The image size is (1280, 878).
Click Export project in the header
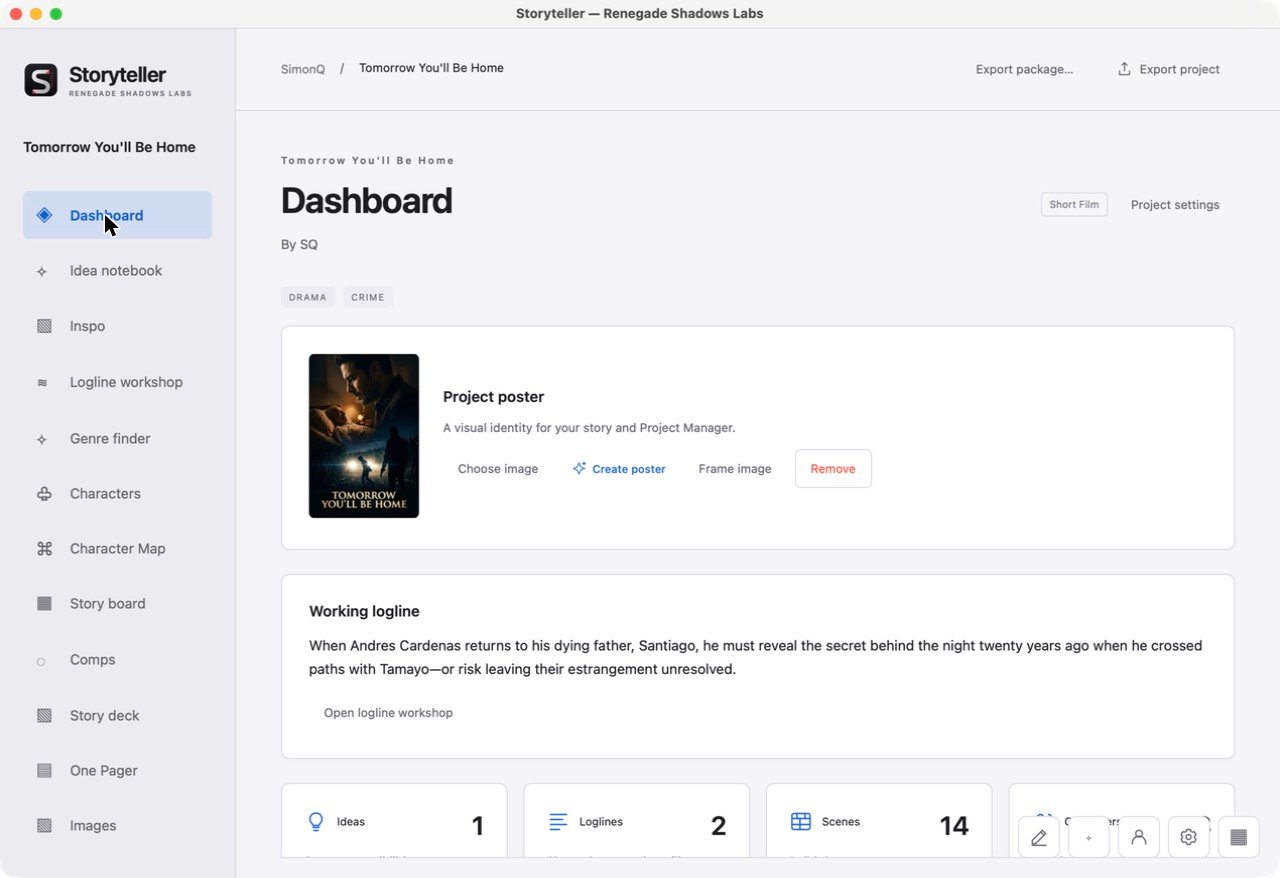point(1169,69)
